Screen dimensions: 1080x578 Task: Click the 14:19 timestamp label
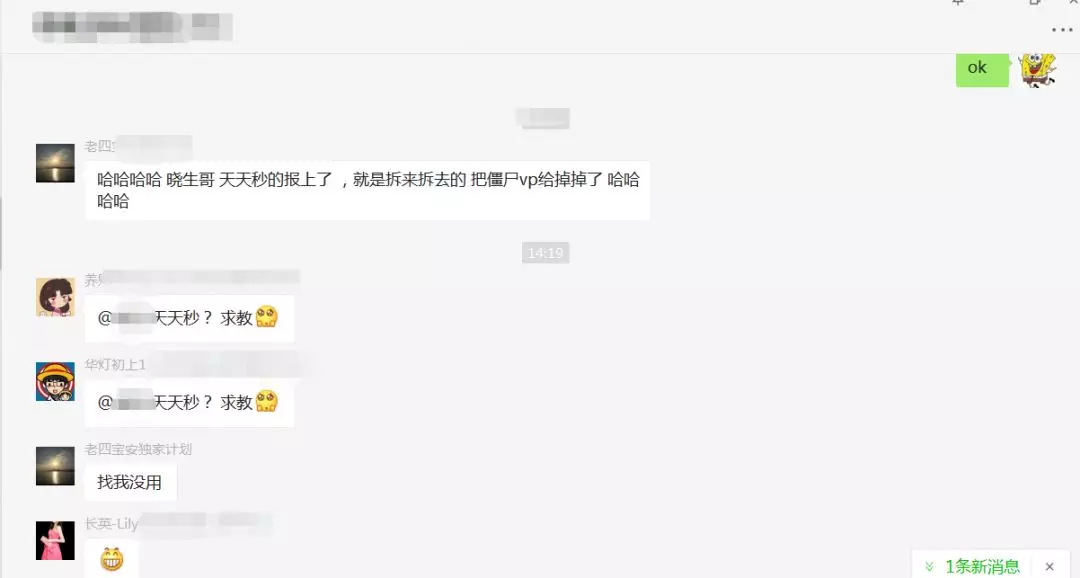click(x=545, y=253)
